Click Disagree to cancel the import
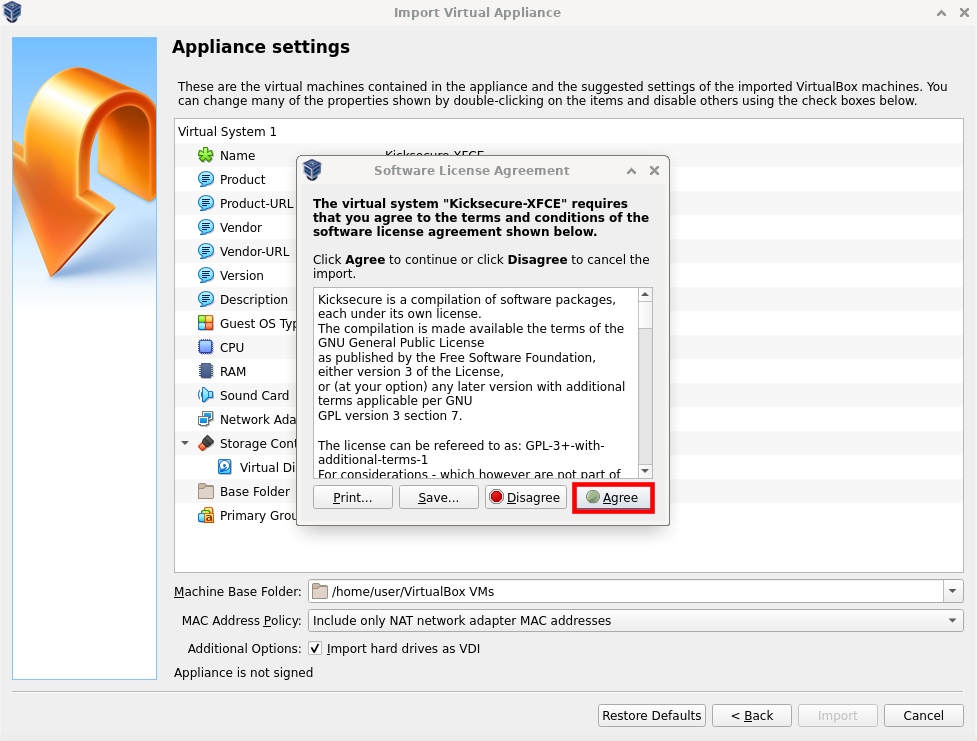This screenshot has height=741, width=977. click(x=526, y=497)
